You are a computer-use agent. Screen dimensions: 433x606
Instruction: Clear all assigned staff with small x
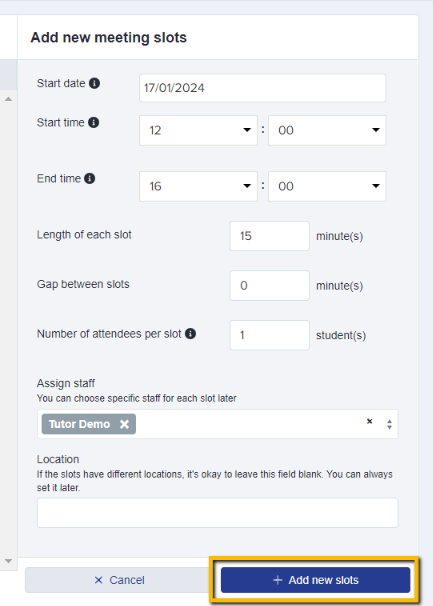pos(370,421)
